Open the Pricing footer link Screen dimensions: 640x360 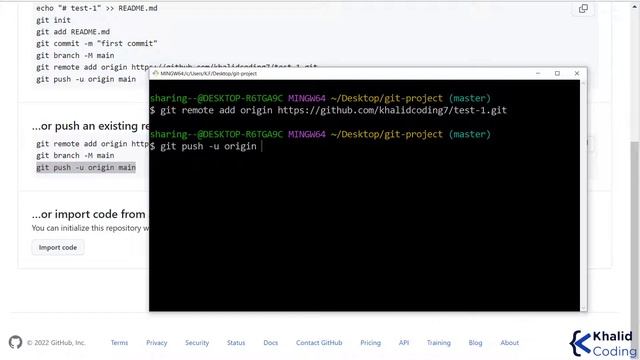tap(370, 343)
